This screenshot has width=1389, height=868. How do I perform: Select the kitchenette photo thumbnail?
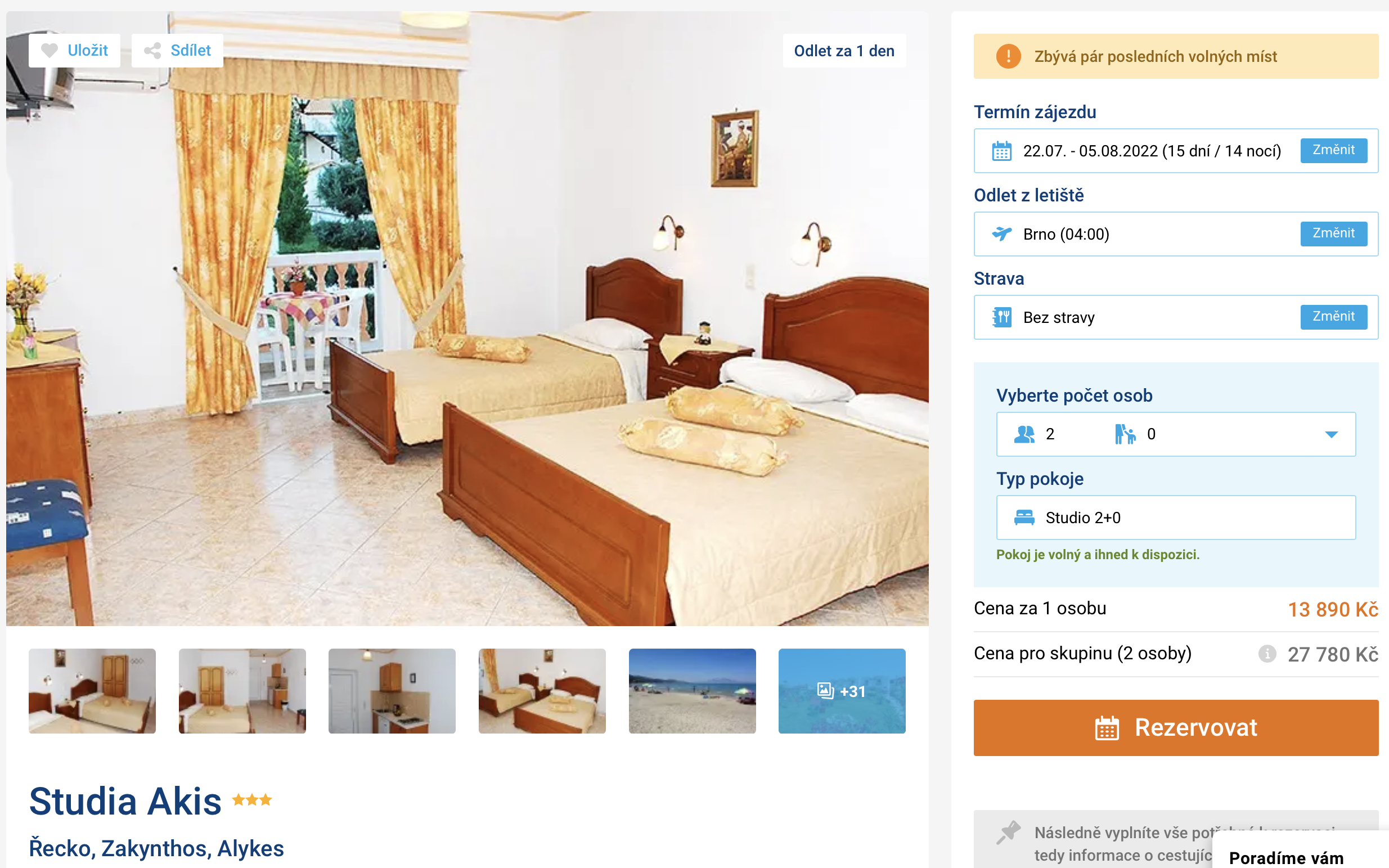[x=392, y=691]
